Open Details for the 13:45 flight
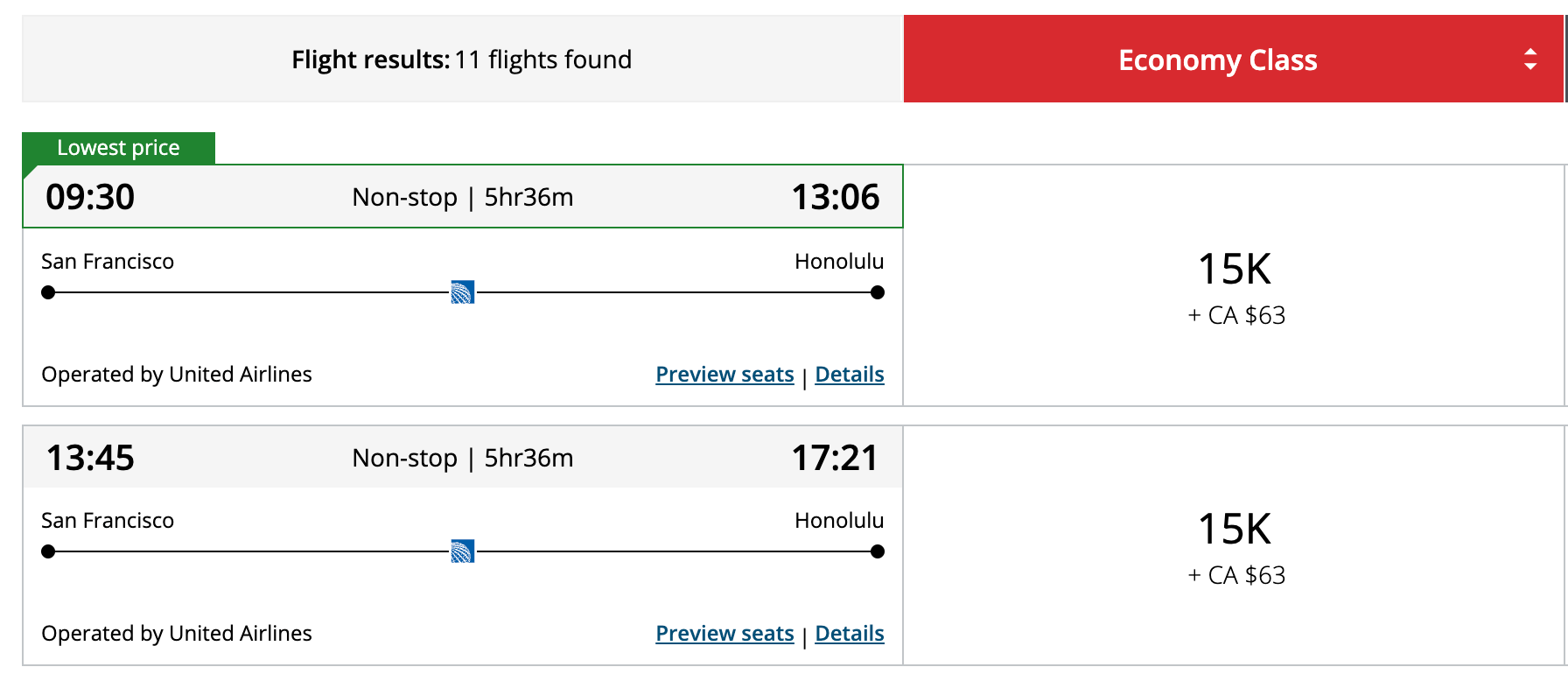The image size is (1568, 674). [x=849, y=634]
